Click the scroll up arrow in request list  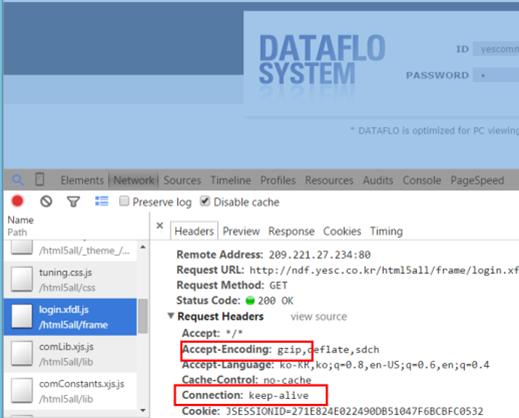tap(143, 247)
